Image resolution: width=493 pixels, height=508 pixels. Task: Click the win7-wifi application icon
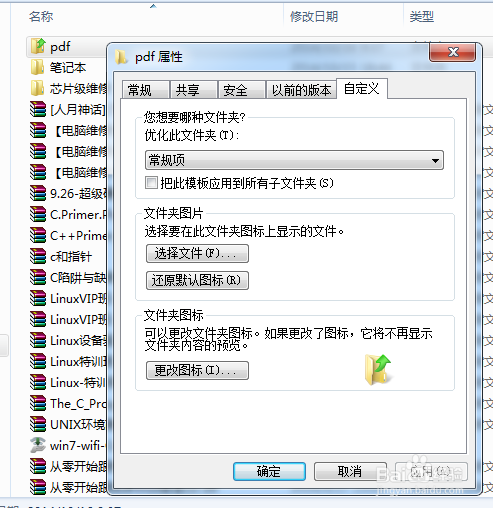click(x=38, y=445)
